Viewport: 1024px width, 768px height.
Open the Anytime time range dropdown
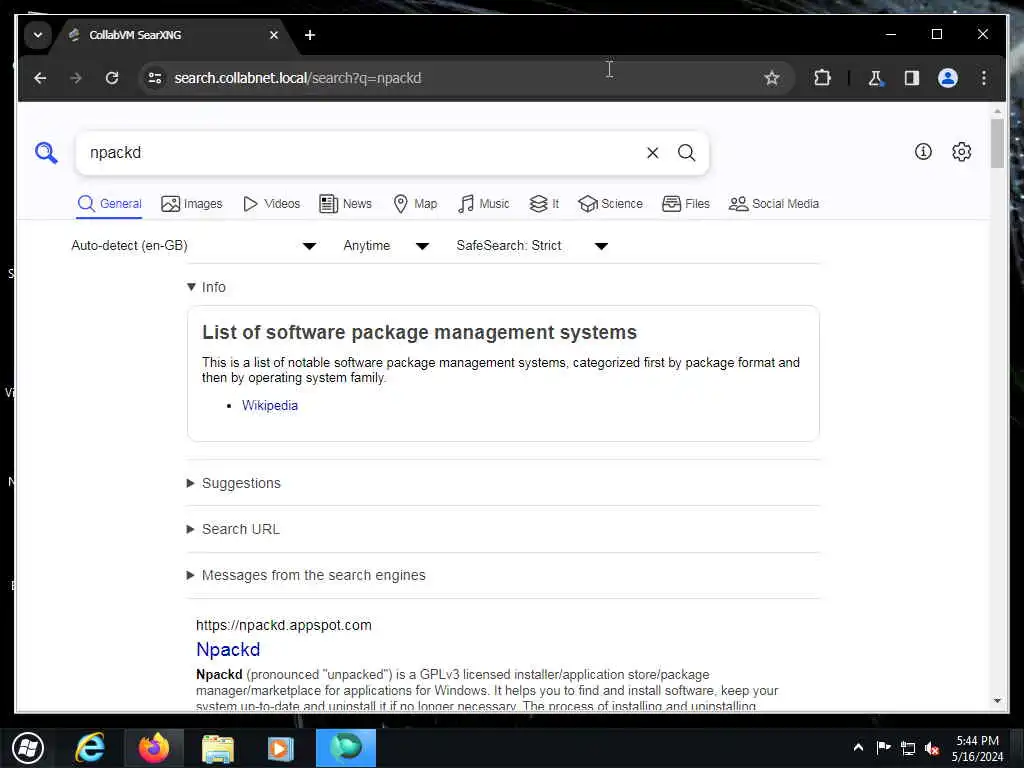(387, 246)
